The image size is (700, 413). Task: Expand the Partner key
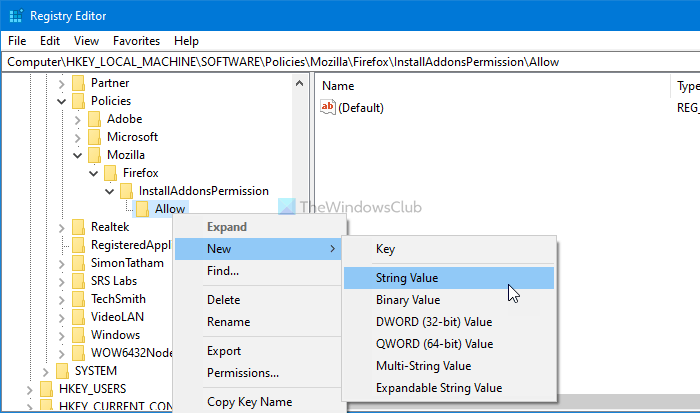coord(62,83)
